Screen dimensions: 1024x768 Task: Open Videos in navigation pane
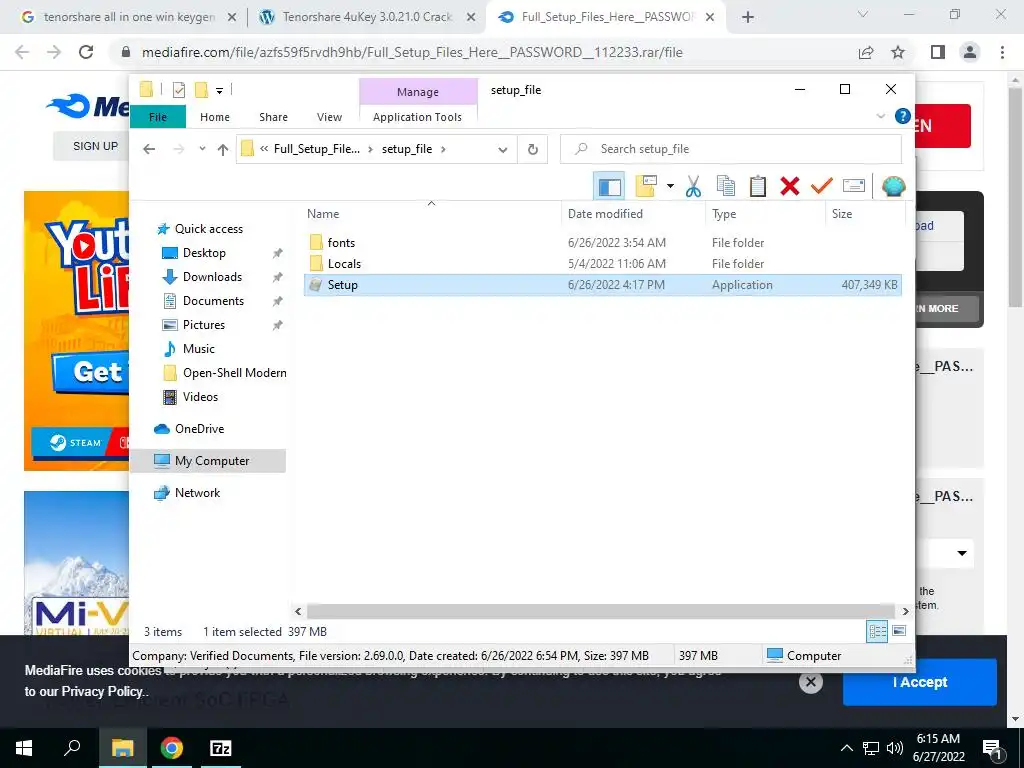tap(200, 397)
